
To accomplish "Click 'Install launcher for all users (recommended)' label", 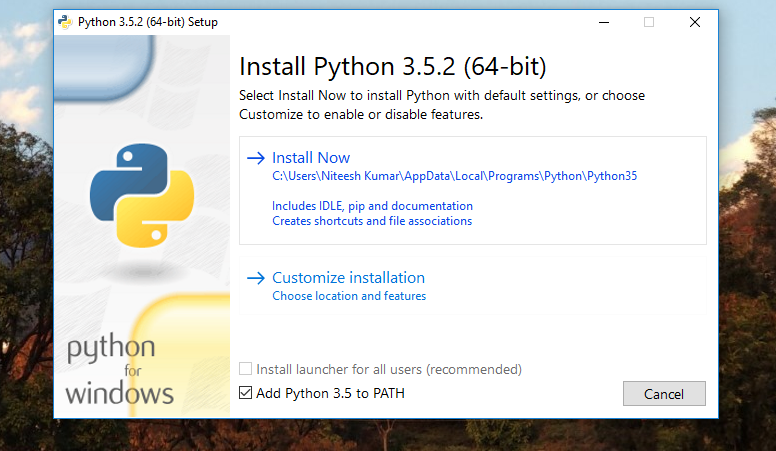I will (389, 369).
